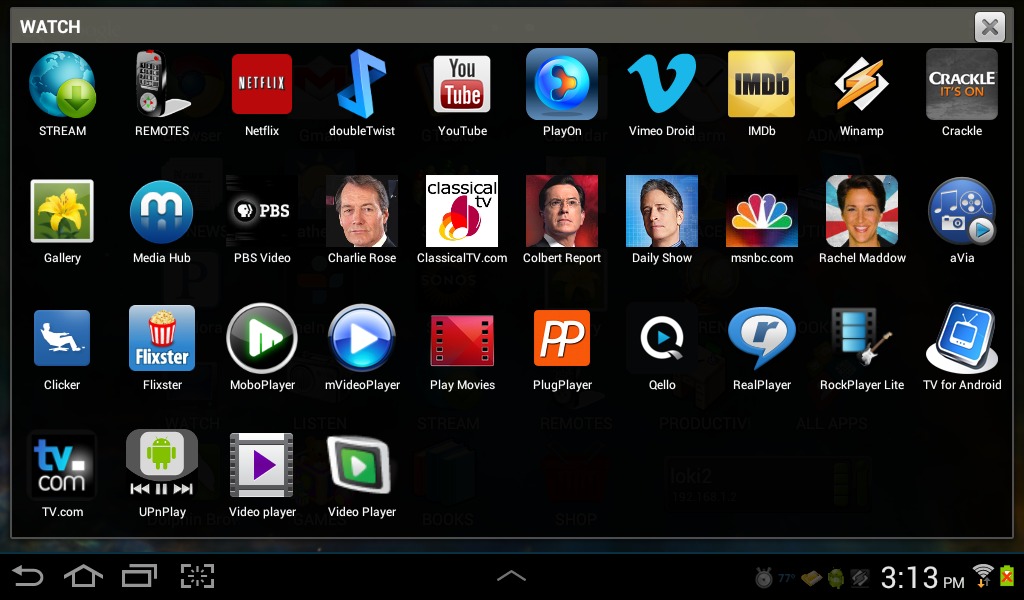Open the Qello app
This screenshot has height=600, width=1024.
click(662, 338)
